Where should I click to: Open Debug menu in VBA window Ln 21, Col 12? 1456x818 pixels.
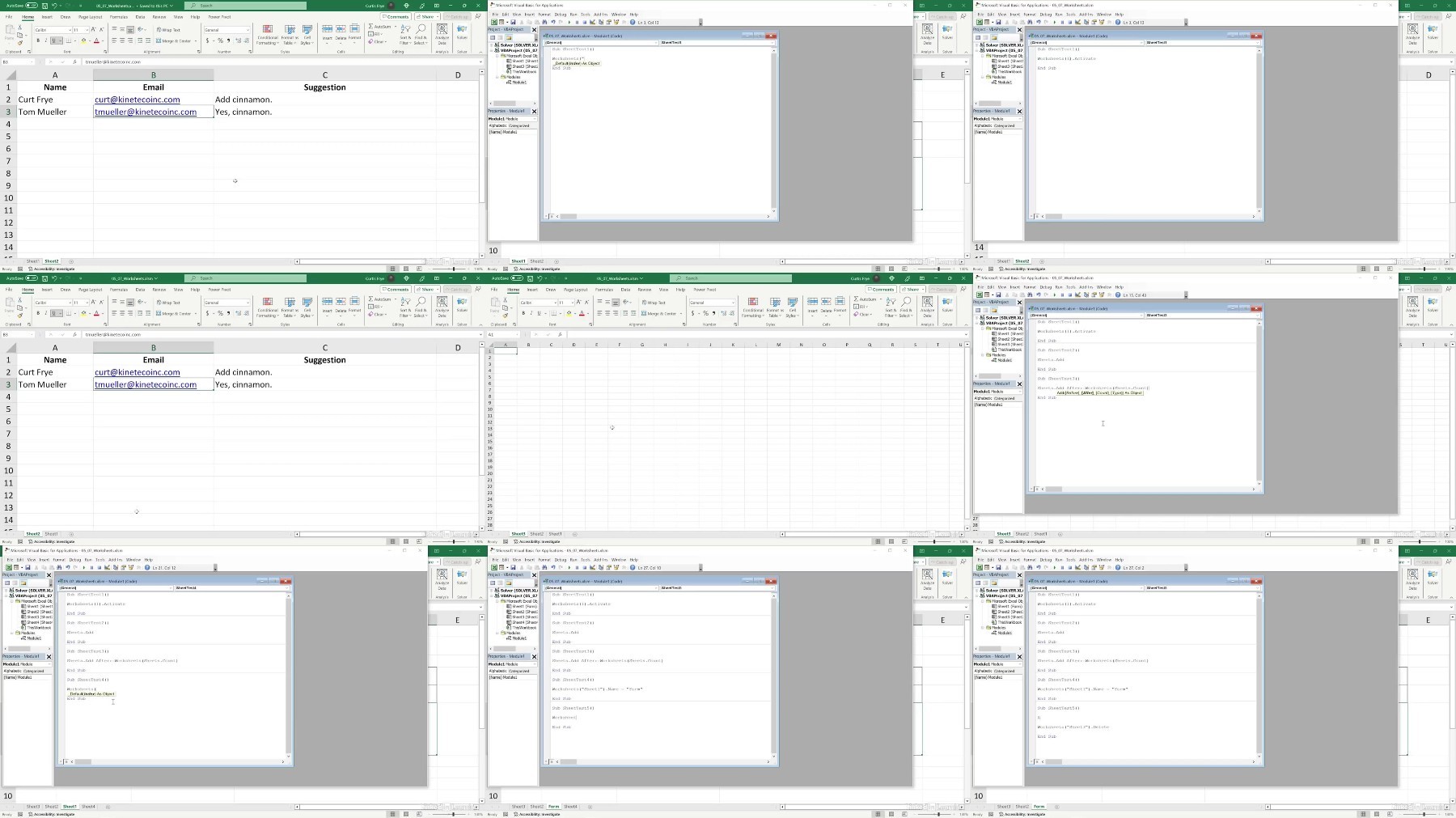[75, 560]
